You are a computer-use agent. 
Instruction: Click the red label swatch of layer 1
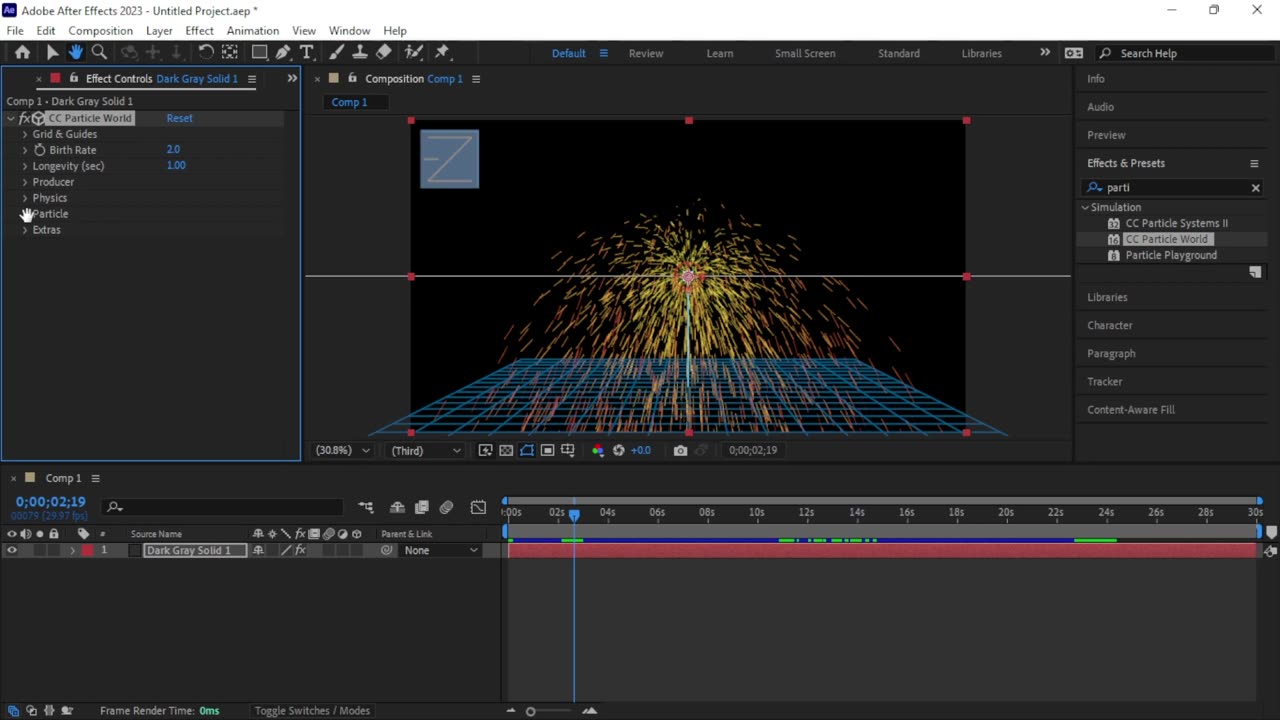click(87, 551)
